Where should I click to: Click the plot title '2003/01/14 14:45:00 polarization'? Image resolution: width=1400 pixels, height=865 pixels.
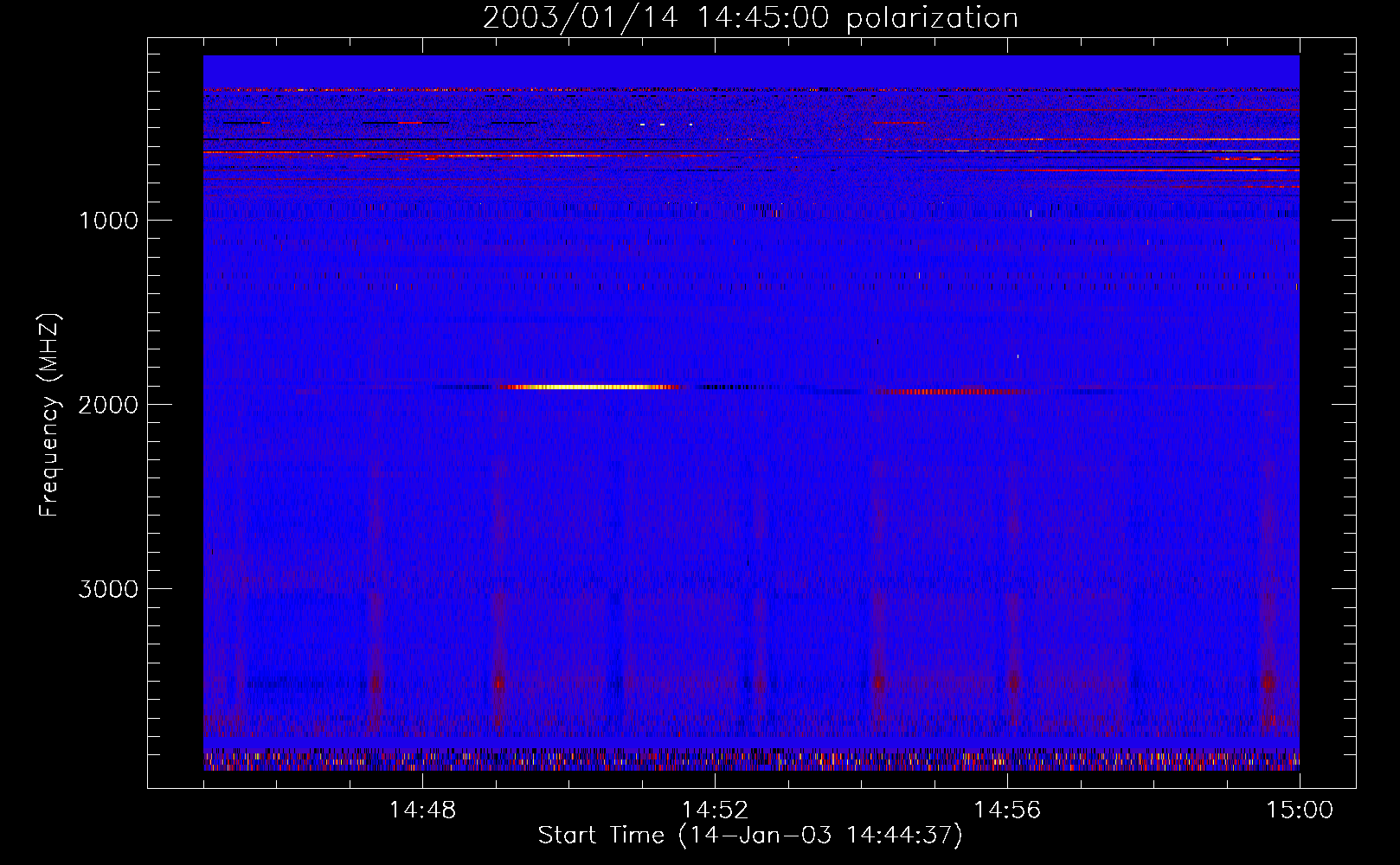[x=750, y=18]
